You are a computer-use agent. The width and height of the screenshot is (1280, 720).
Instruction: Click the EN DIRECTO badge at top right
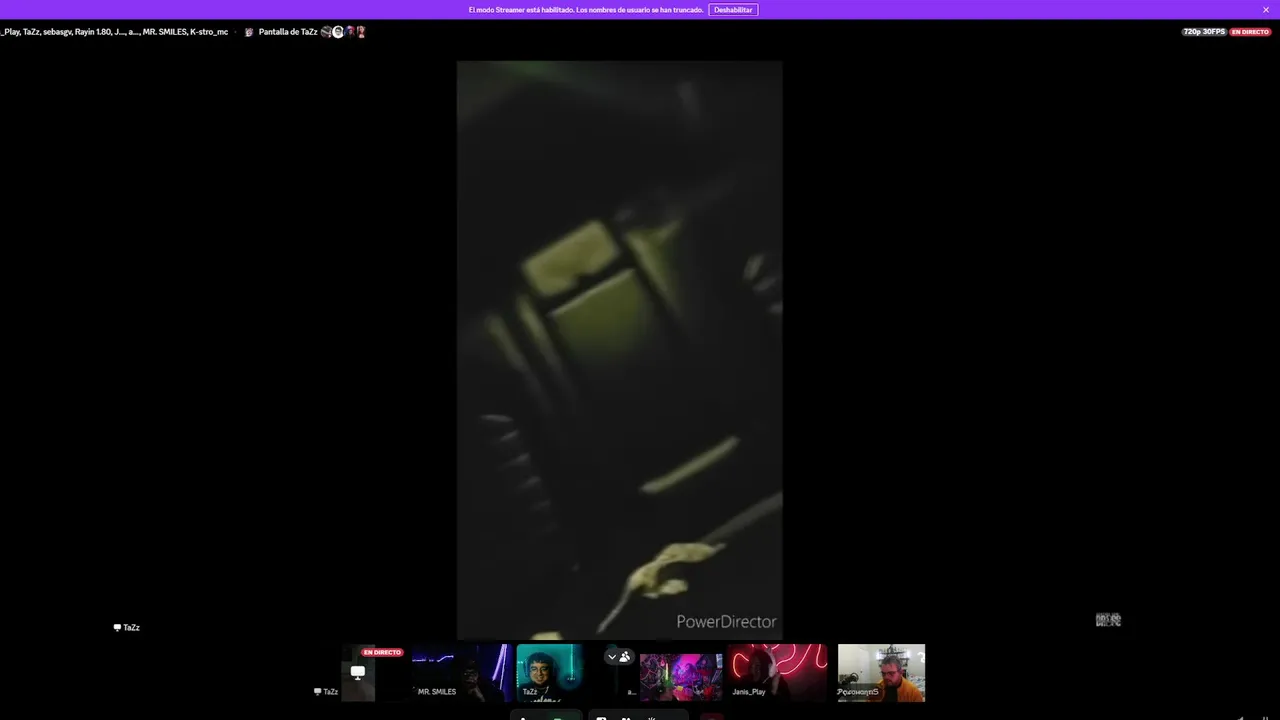(1250, 32)
